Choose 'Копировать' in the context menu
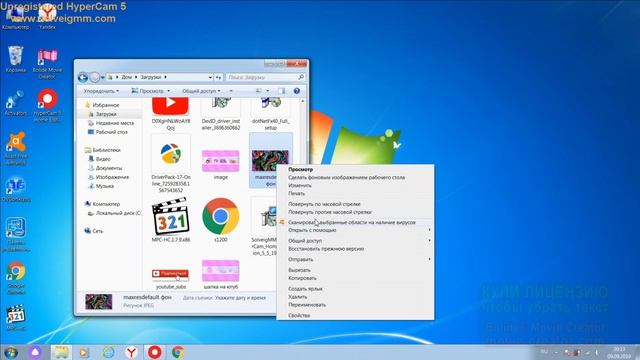The height and width of the screenshot is (360, 640). (302, 278)
